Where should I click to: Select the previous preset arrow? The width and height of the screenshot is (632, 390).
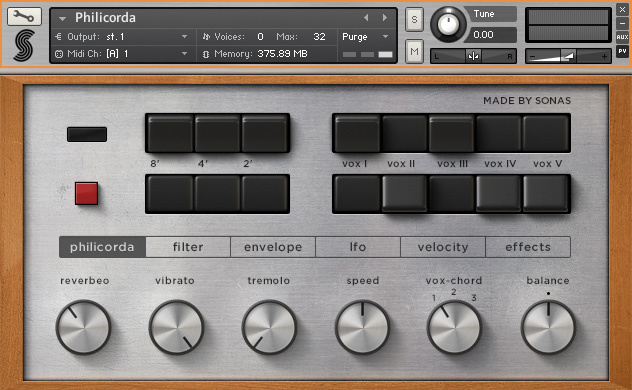[366, 17]
